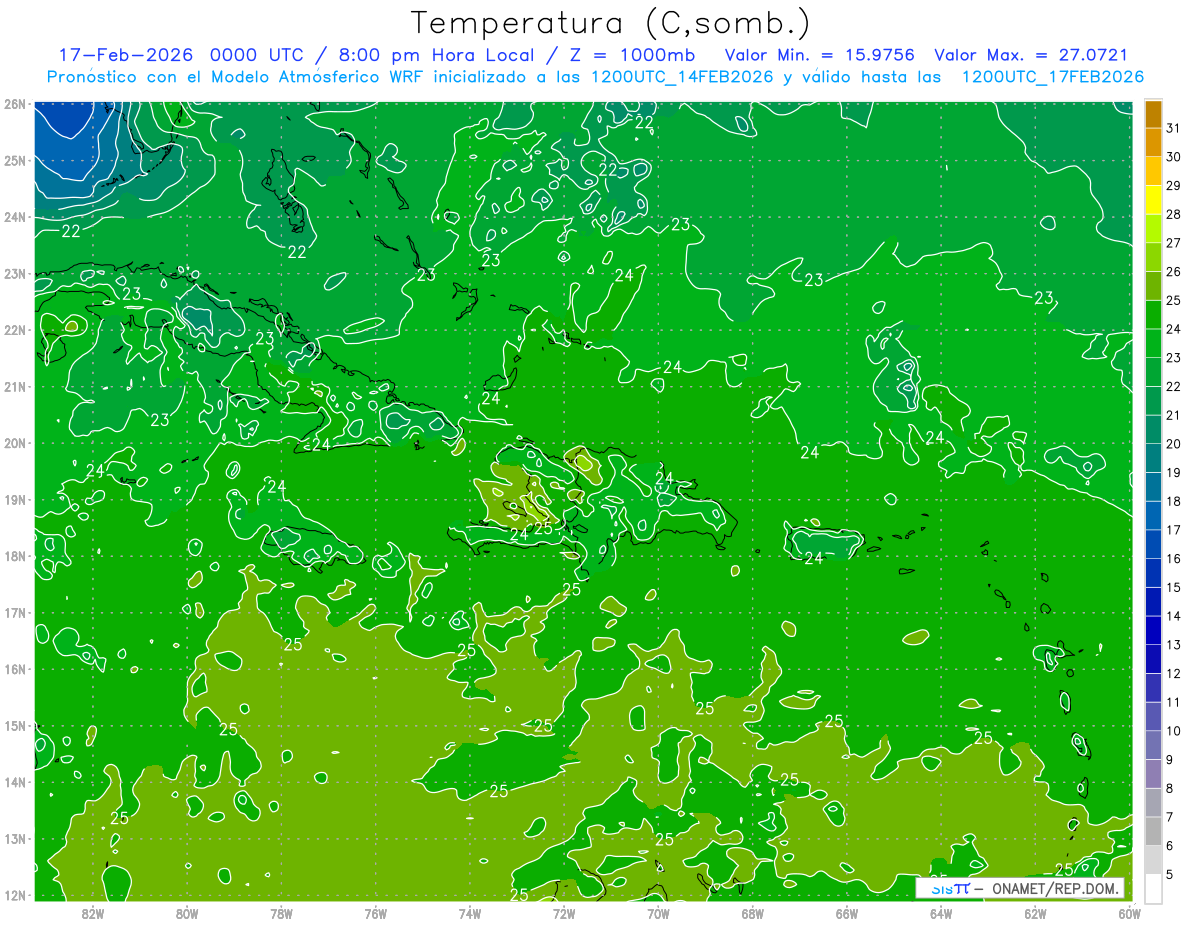Click the color scale label "8"
Image resolution: width=1200 pixels, height=927 pixels.
1171,789
